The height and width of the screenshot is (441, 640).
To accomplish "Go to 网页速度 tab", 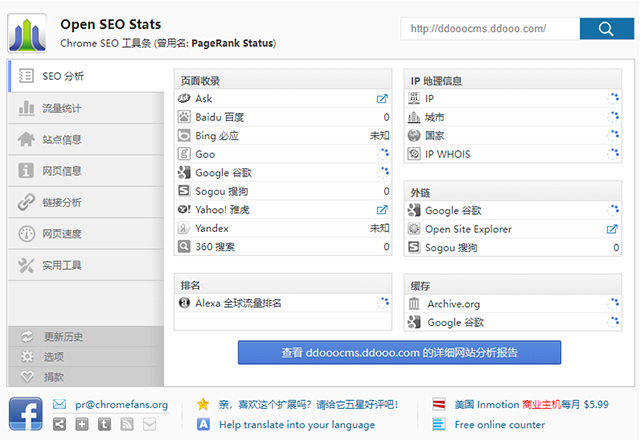I will click(62, 233).
